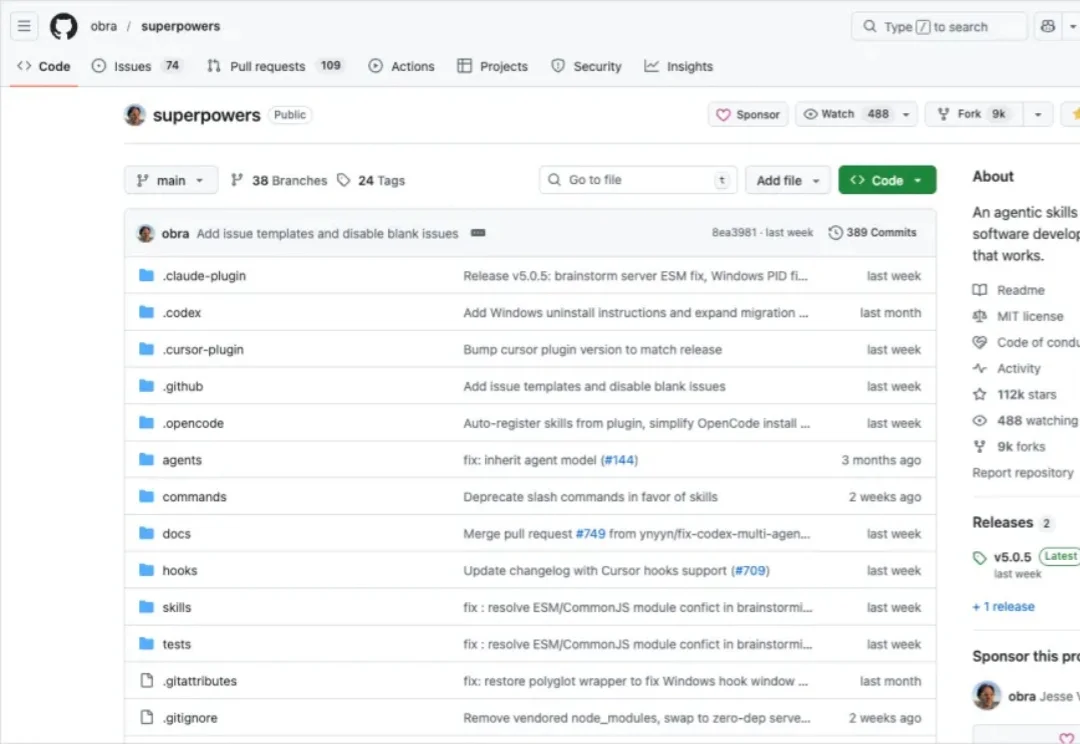Open the Actions tab
This screenshot has height=744, width=1080.
[402, 66]
